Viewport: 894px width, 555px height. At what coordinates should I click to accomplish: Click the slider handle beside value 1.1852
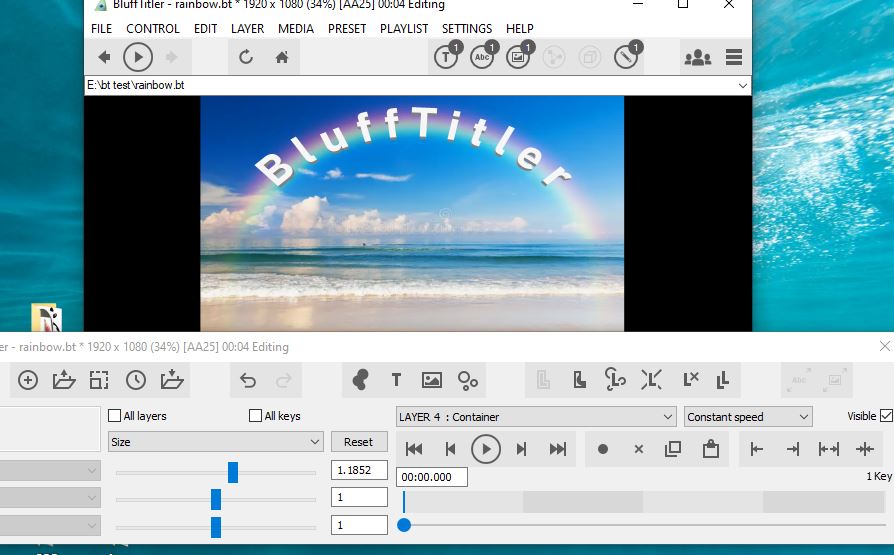tap(233, 472)
